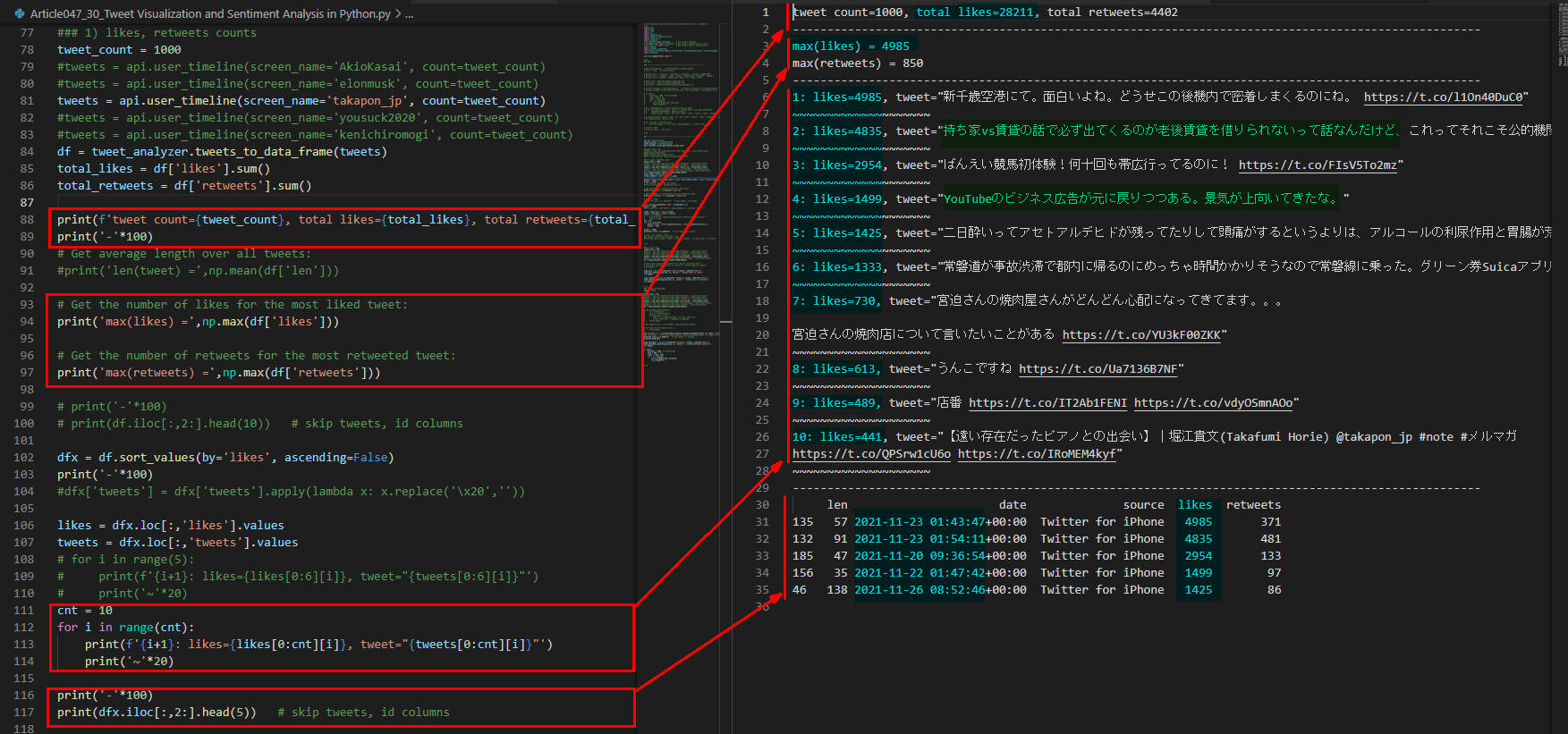Viewport: 1568px width, 734px height.
Task: Click the print max(likes) code line
Action: (x=198, y=322)
